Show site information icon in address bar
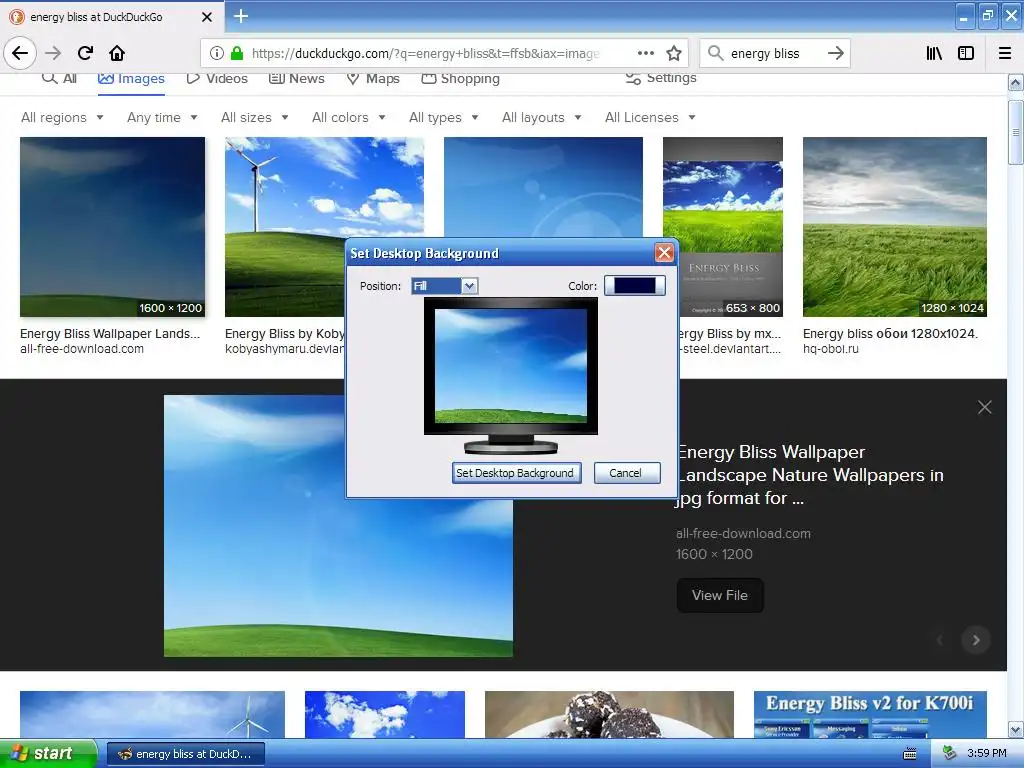The height and width of the screenshot is (768, 1024). point(217,53)
